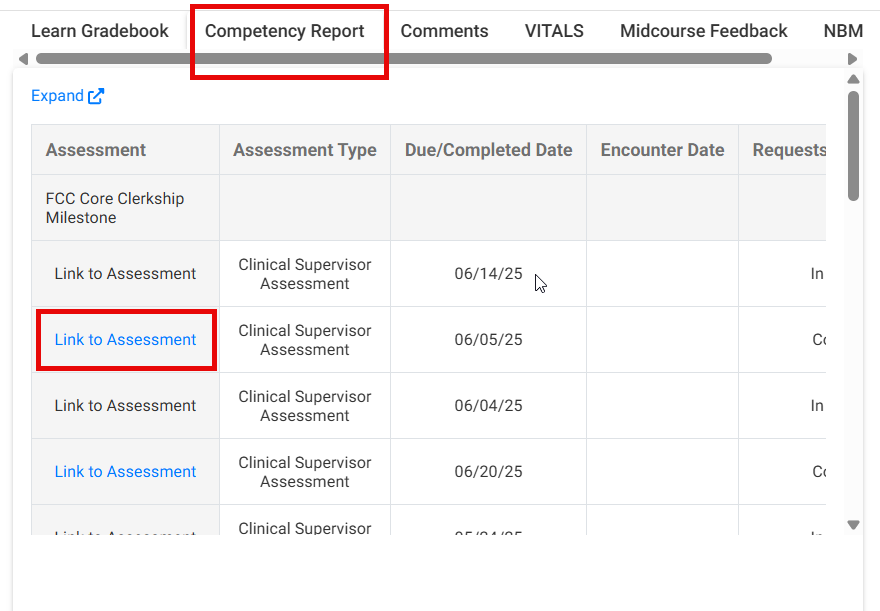Open Link to Assessment dated 06/20/25
The width and height of the screenshot is (880, 611).
click(125, 471)
